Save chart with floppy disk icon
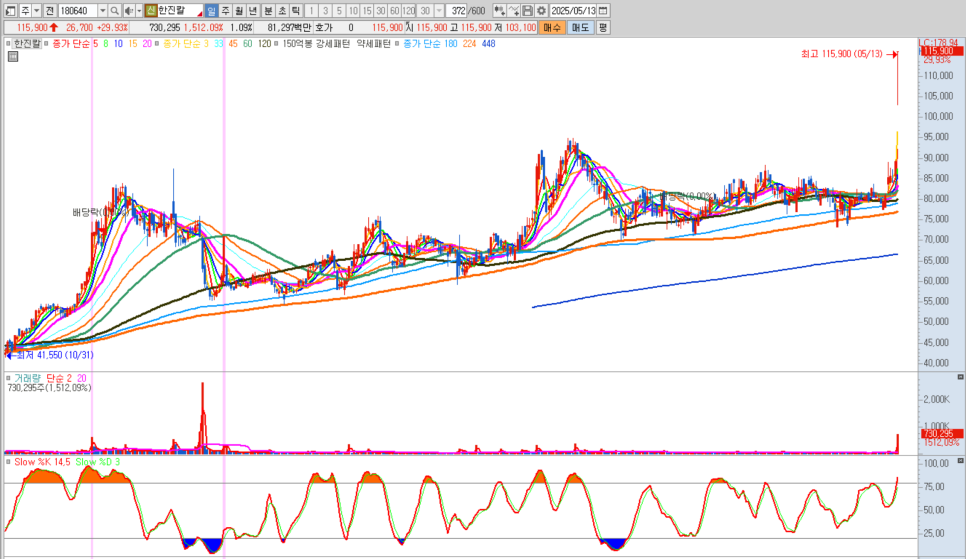This screenshot has height=559, width=966. click(527, 10)
